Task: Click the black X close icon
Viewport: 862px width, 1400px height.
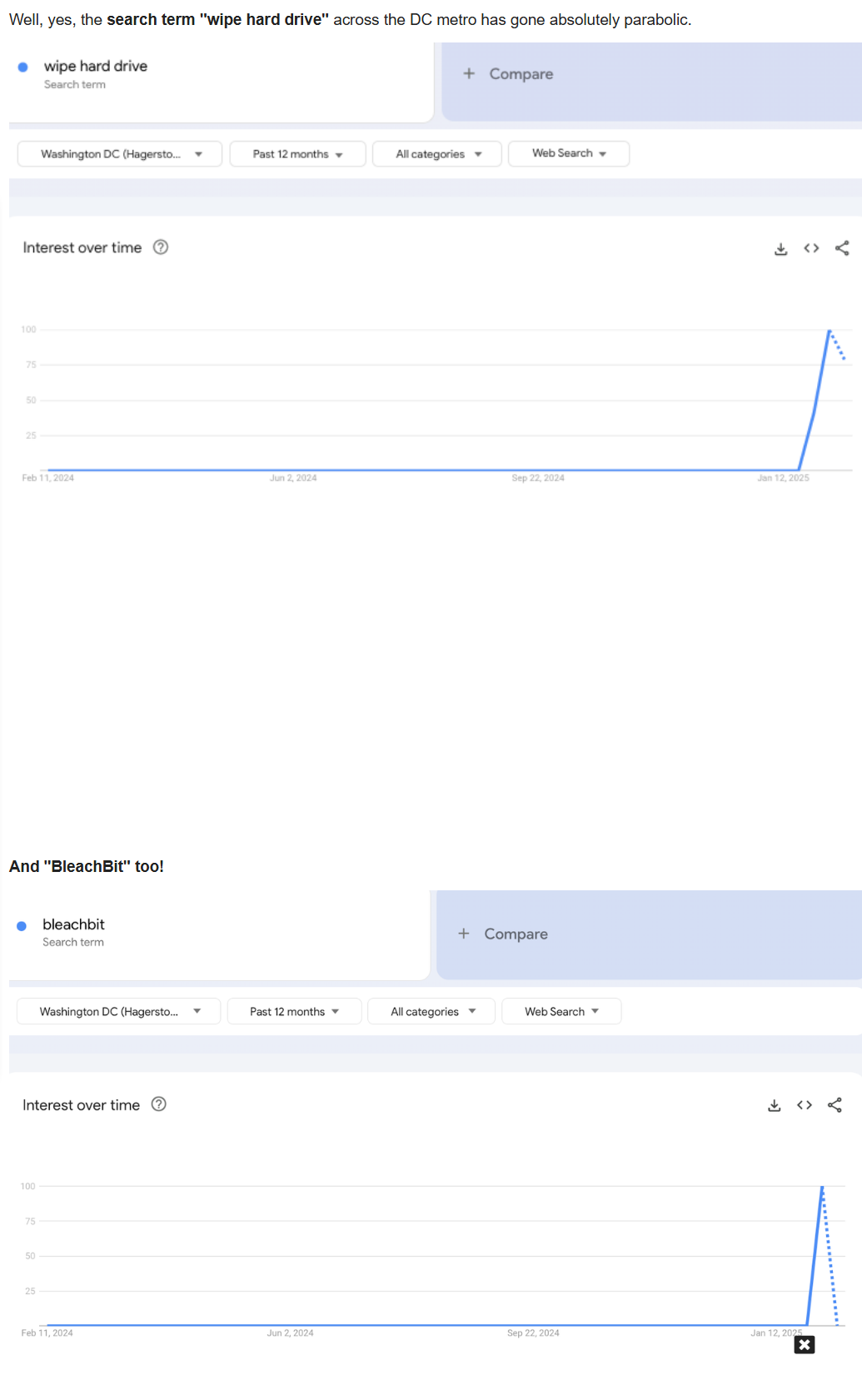Action: point(805,1345)
